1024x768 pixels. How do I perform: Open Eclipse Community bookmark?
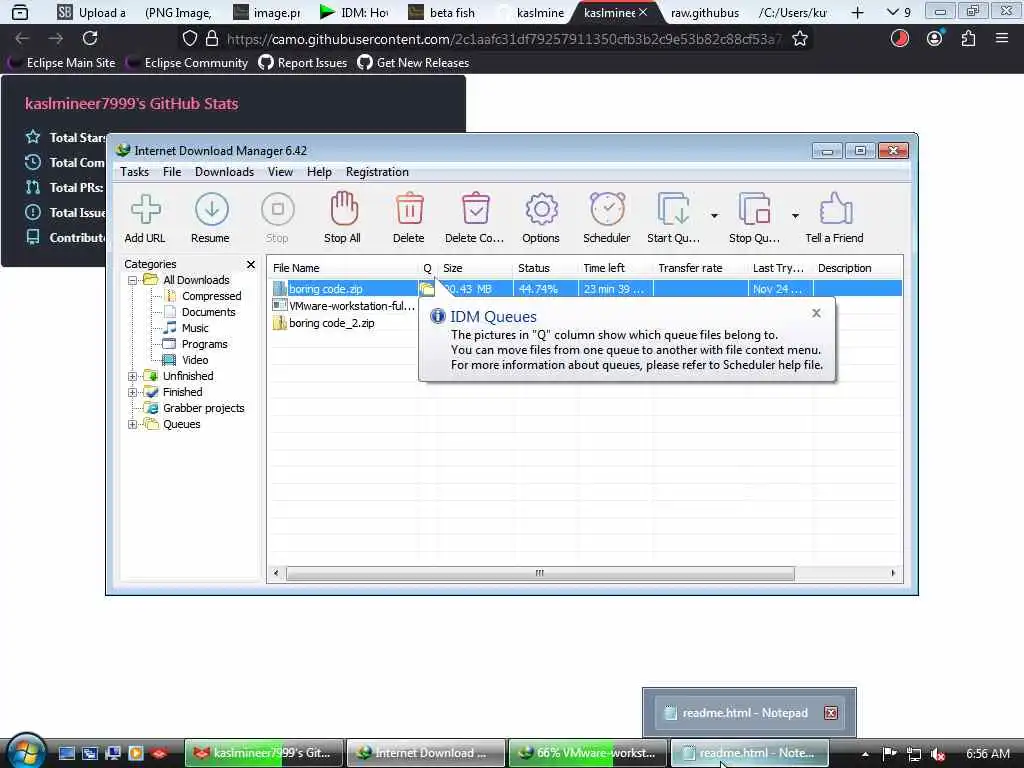pyautogui.click(x=187, y=63)
